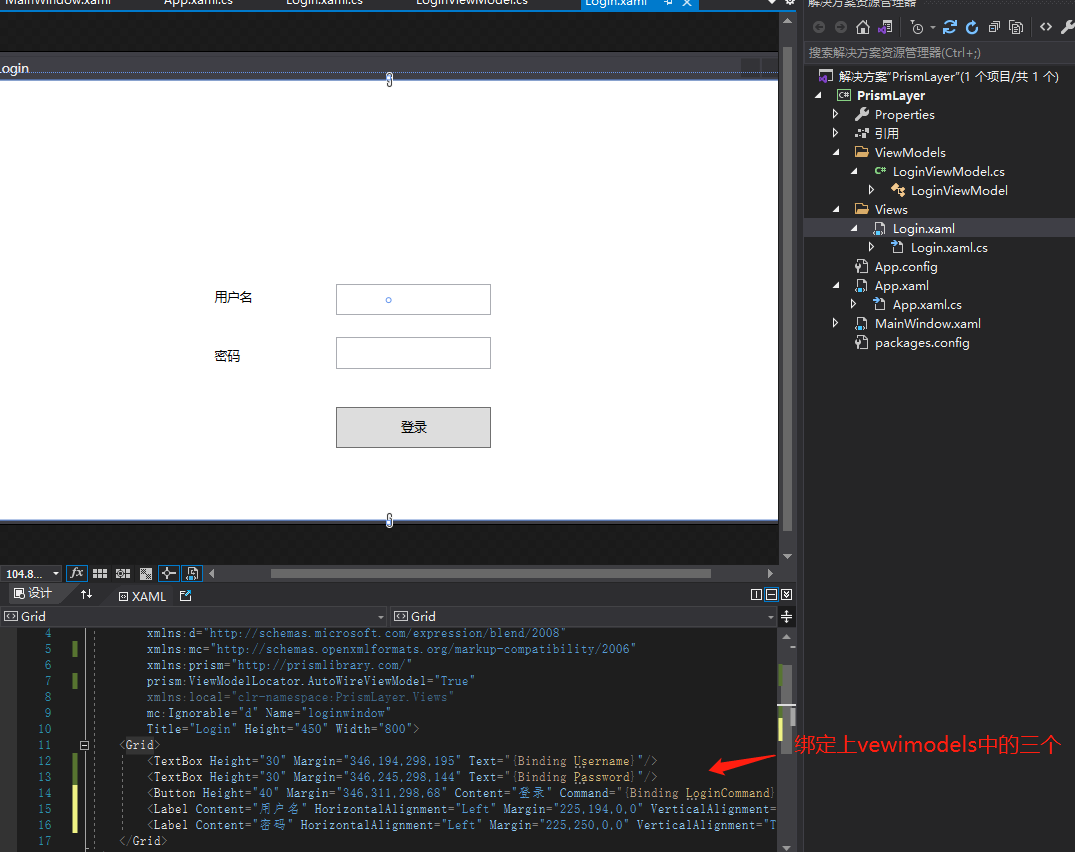This screenshot has height=852, width=1075.
Task: Select the PrismLayer solution node
Action: 948,76
